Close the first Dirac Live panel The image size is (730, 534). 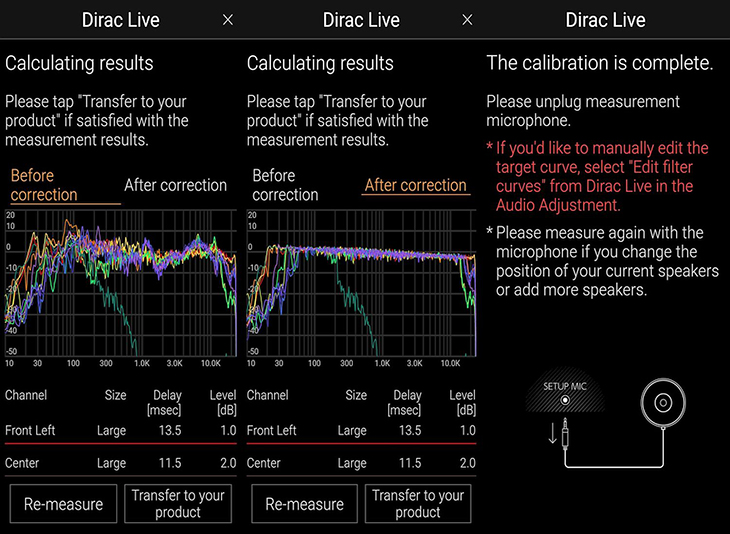(x=228, y=20)
